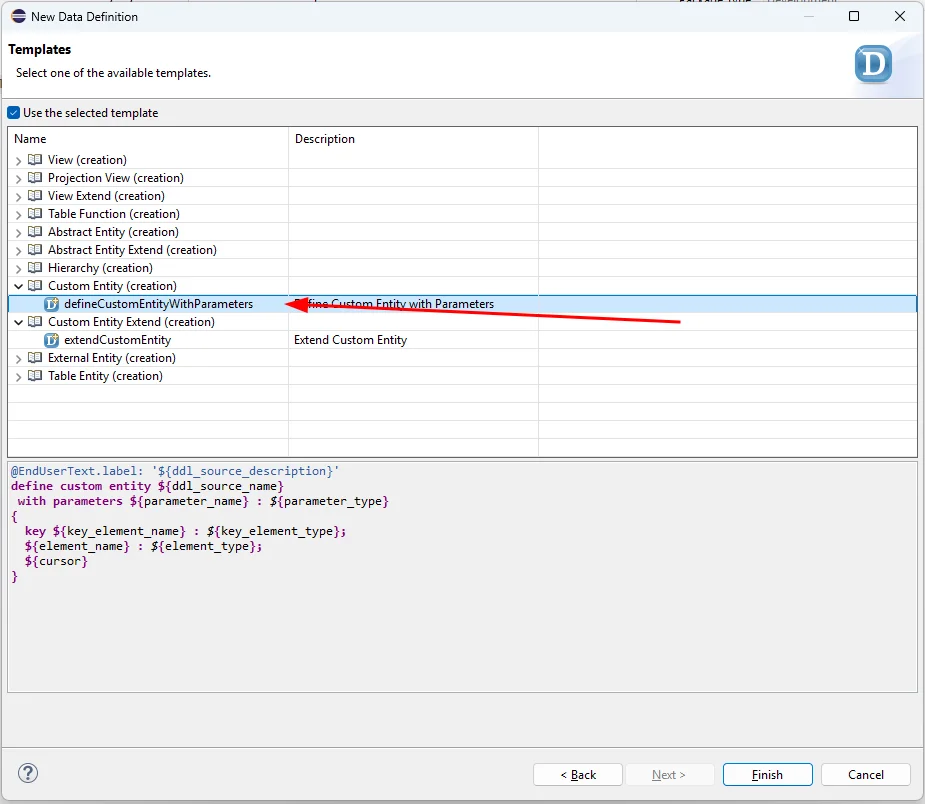The image size is (925, 804).
Task: Click the defineCustomEntityWithParameters template icon
Action: click(52, 304)
